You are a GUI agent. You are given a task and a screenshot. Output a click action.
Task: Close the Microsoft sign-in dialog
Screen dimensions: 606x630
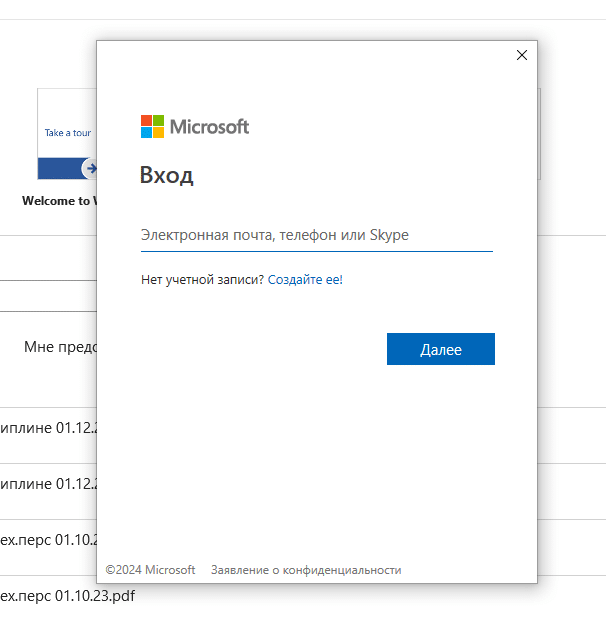521,55
